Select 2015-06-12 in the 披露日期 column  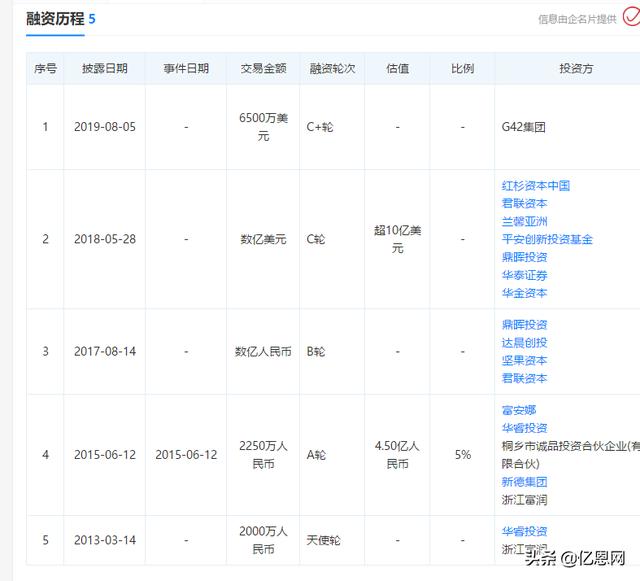pyautogui.click(x=105, y=455)
